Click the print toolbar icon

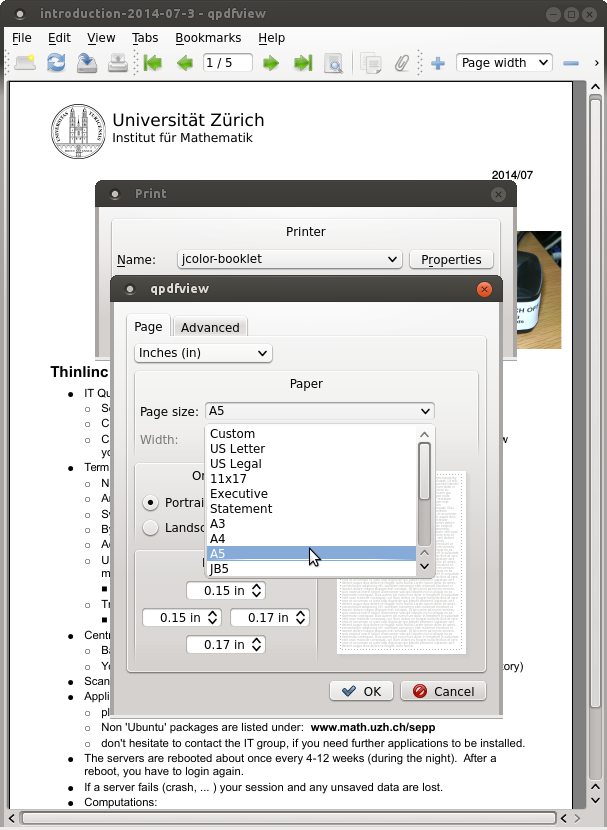[117, 63]
